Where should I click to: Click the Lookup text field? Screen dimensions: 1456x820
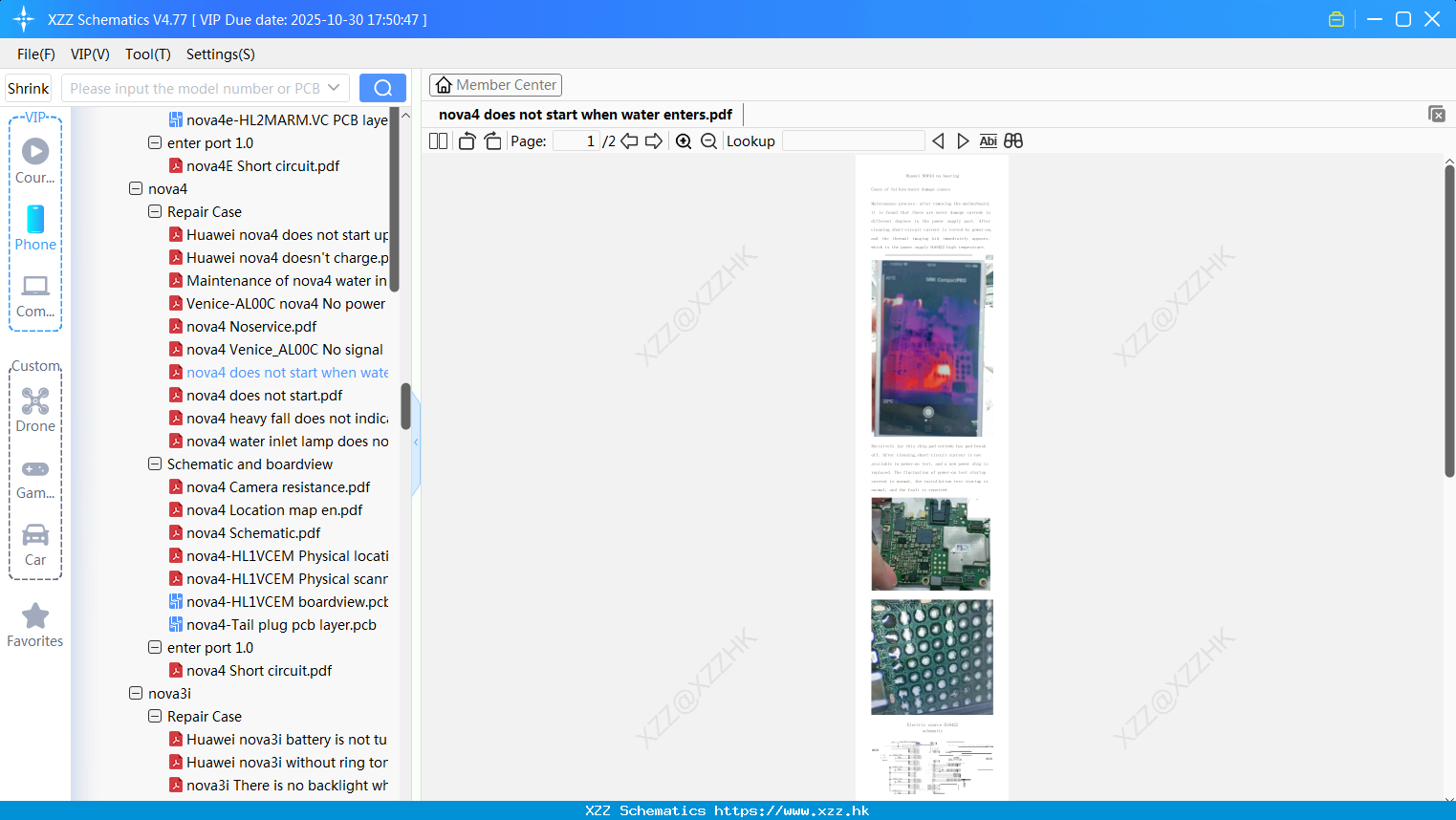click(853, 140)
